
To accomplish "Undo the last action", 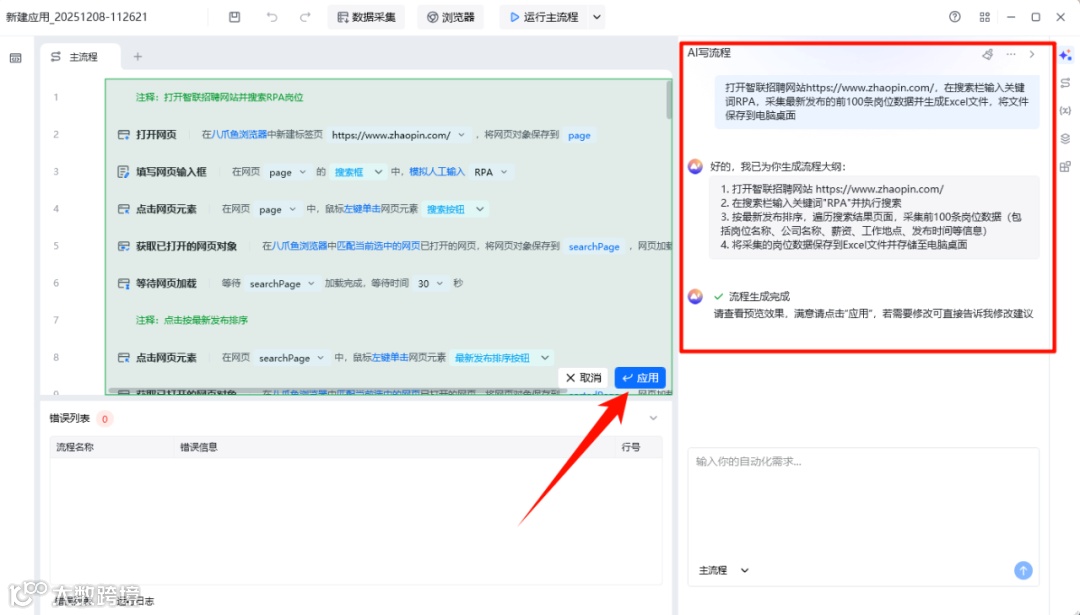I will [x=272, y=17].
